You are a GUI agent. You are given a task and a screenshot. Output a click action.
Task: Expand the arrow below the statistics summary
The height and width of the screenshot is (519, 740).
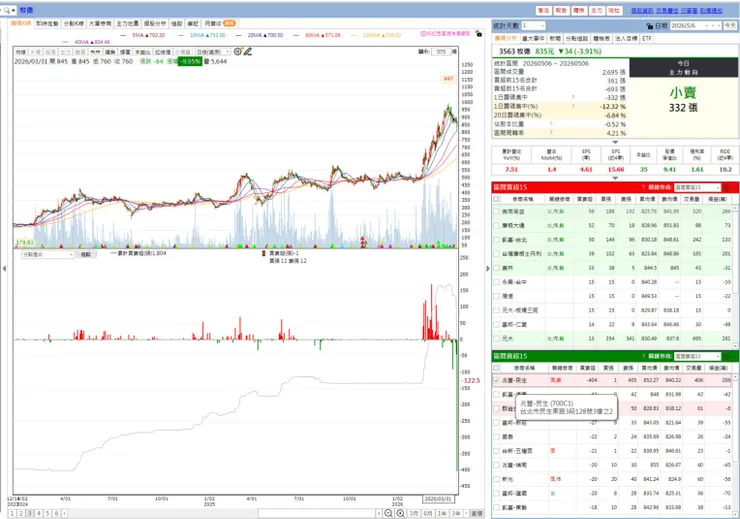coord(615,142)
